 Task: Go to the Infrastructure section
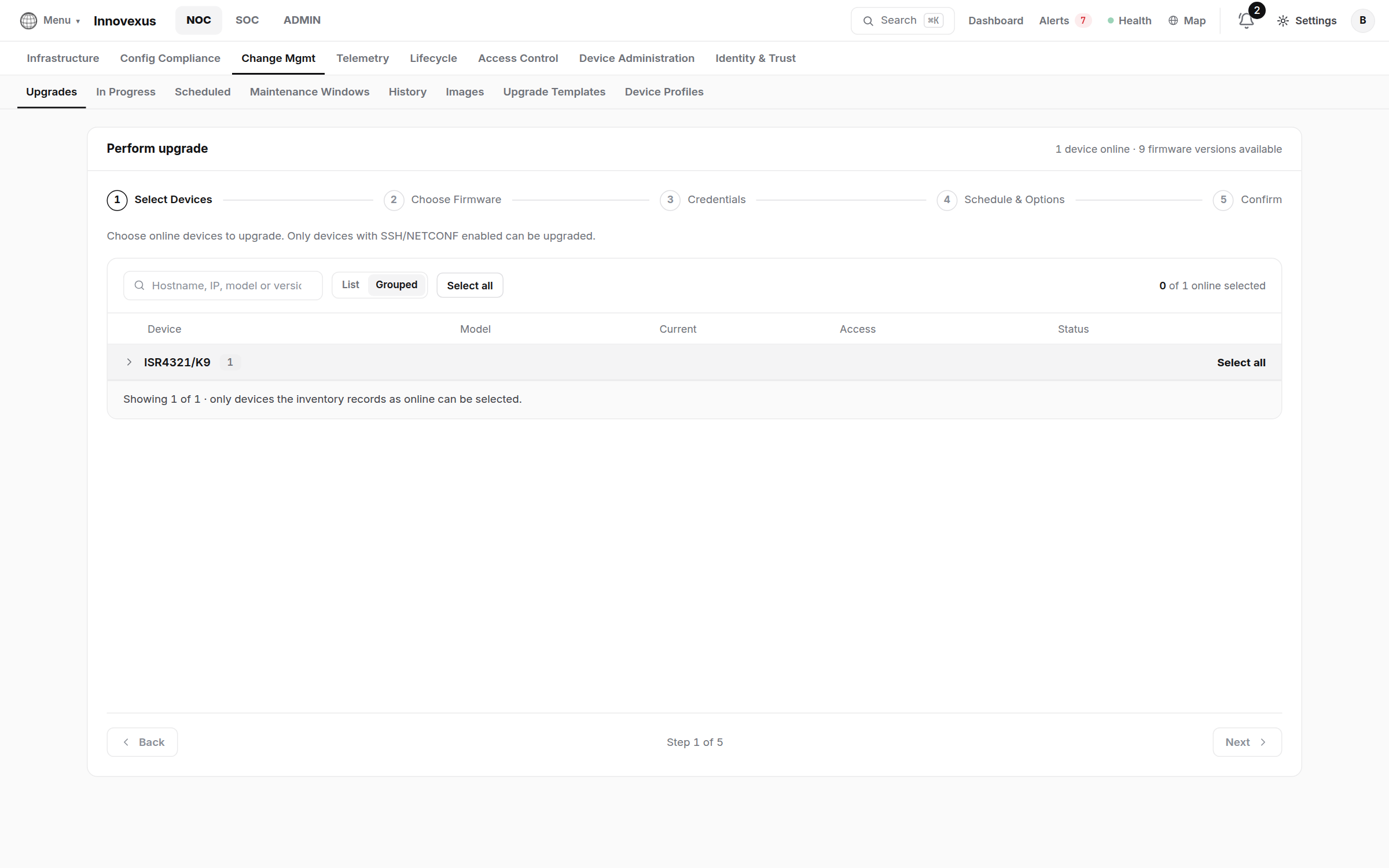tap(63, 58)
